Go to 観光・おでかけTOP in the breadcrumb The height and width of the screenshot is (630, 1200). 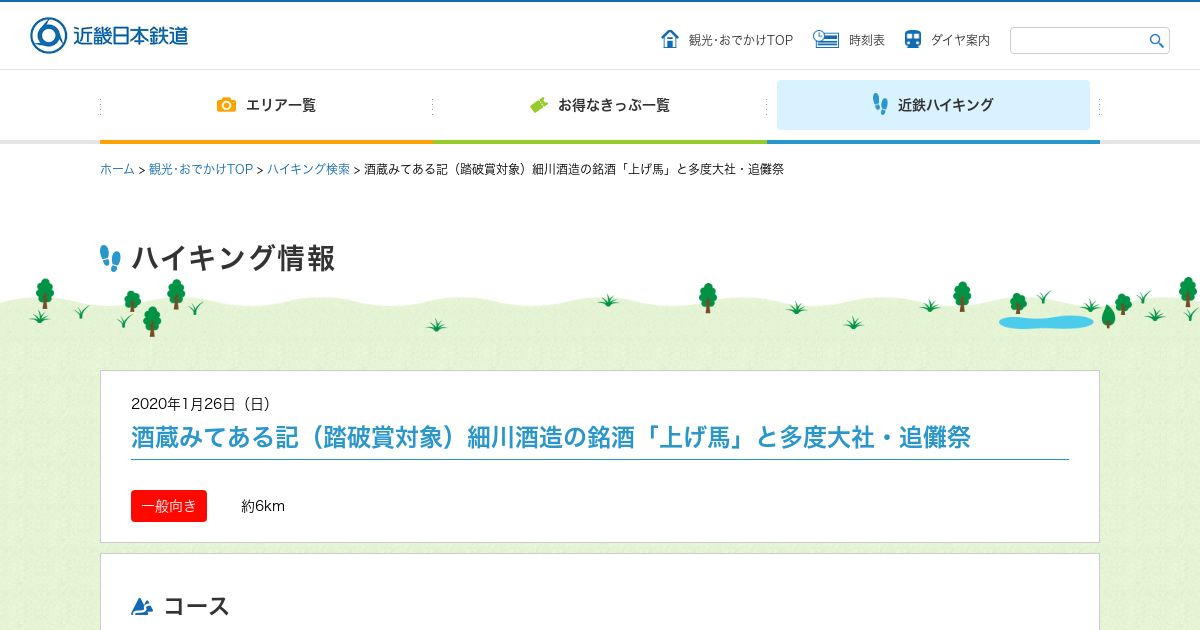coord(201,169)
